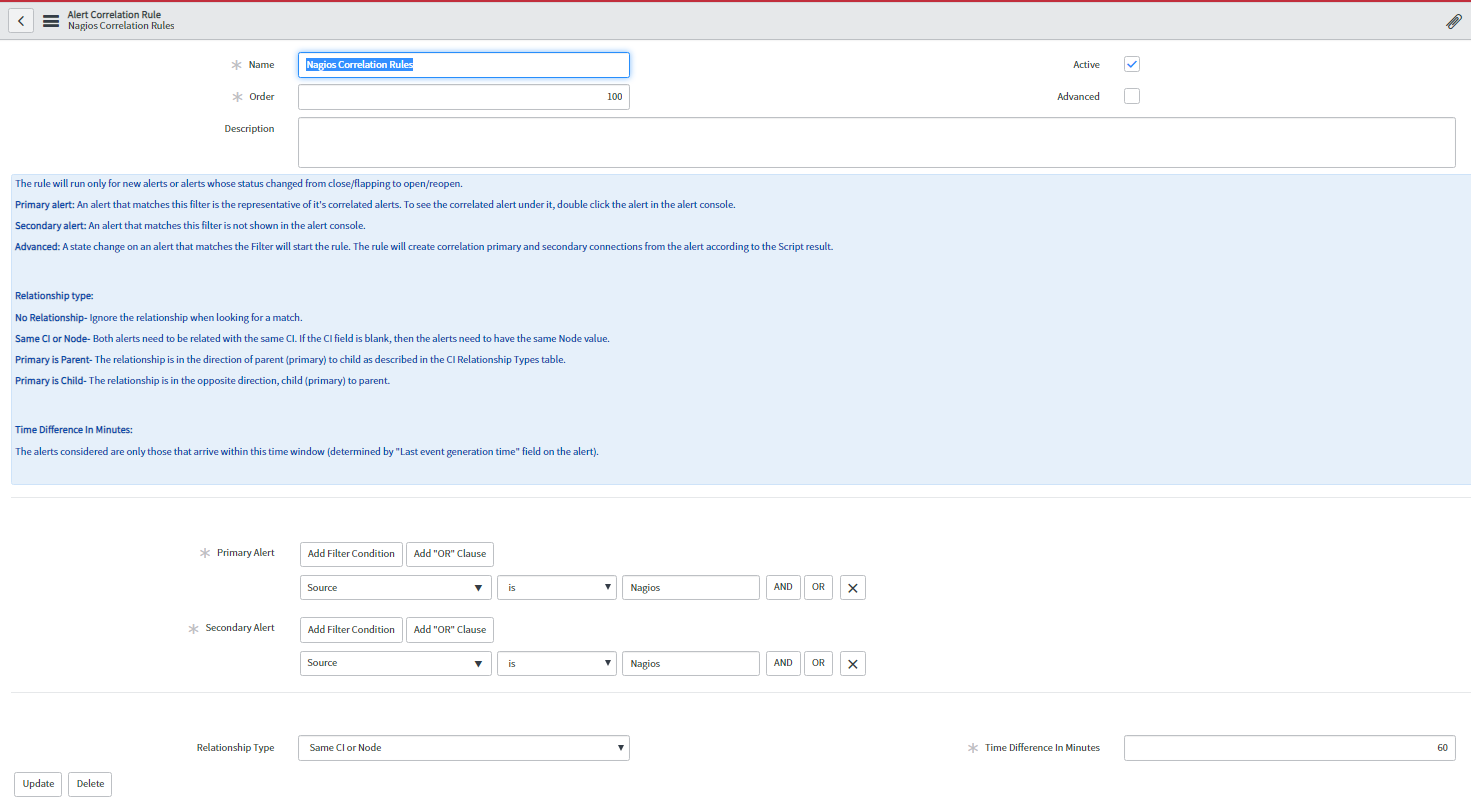Toggle the Active checkbox
Viewport: 1471px width, 802px height.
[x=1132, y=64]
